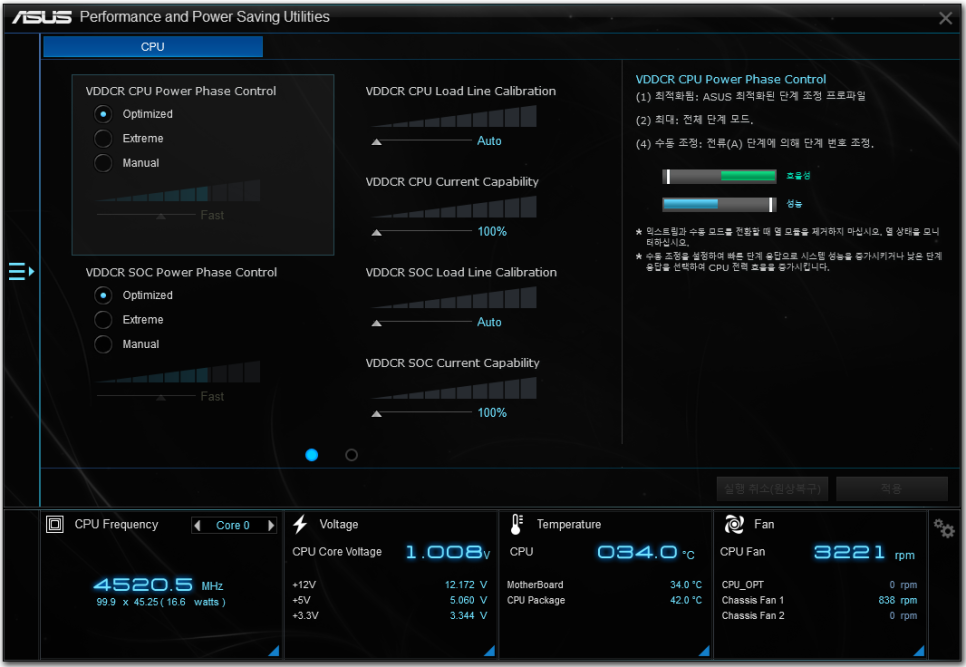Click the MotherBoard temperature row
The width and height of the screenshot is (966, 667).
(x=604, y=585)
